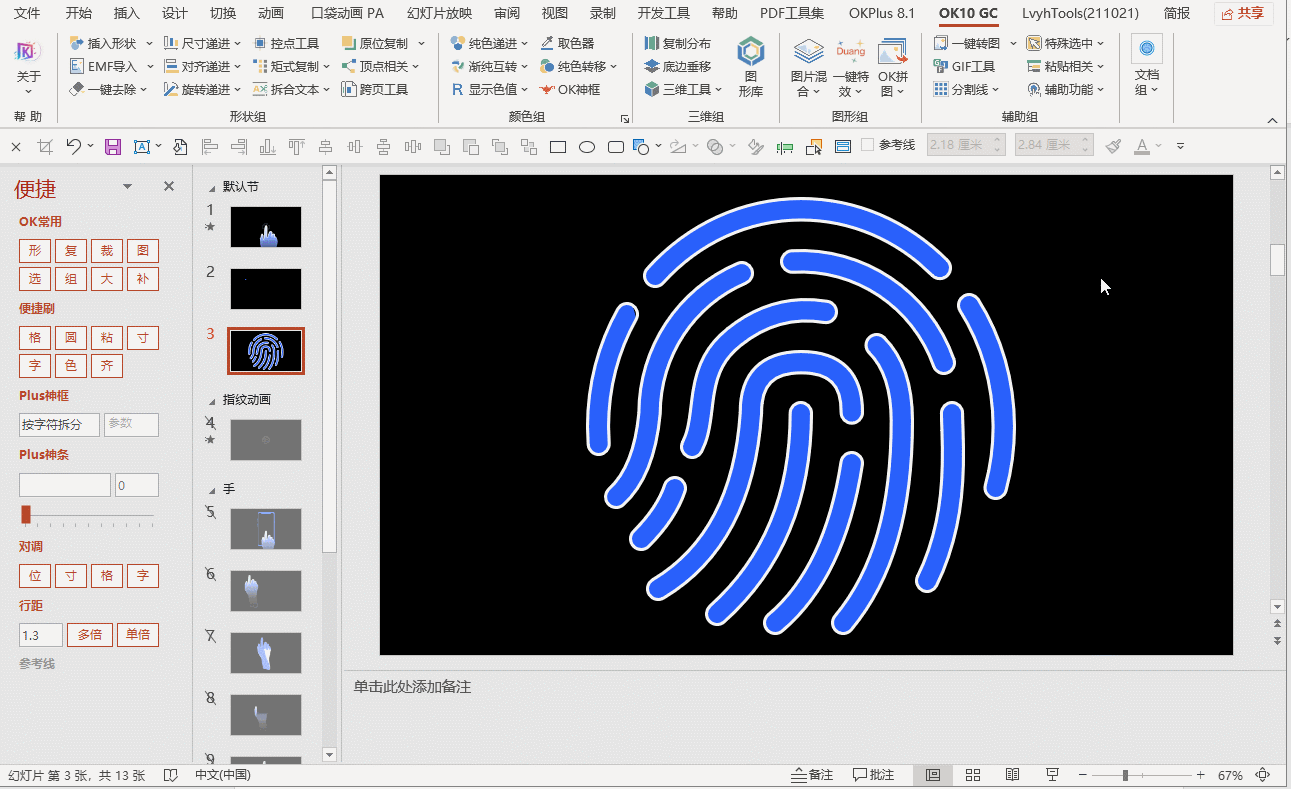Click fit slide to window icon
This screenshot has height=789, width=1291.
pos(1264,775)
